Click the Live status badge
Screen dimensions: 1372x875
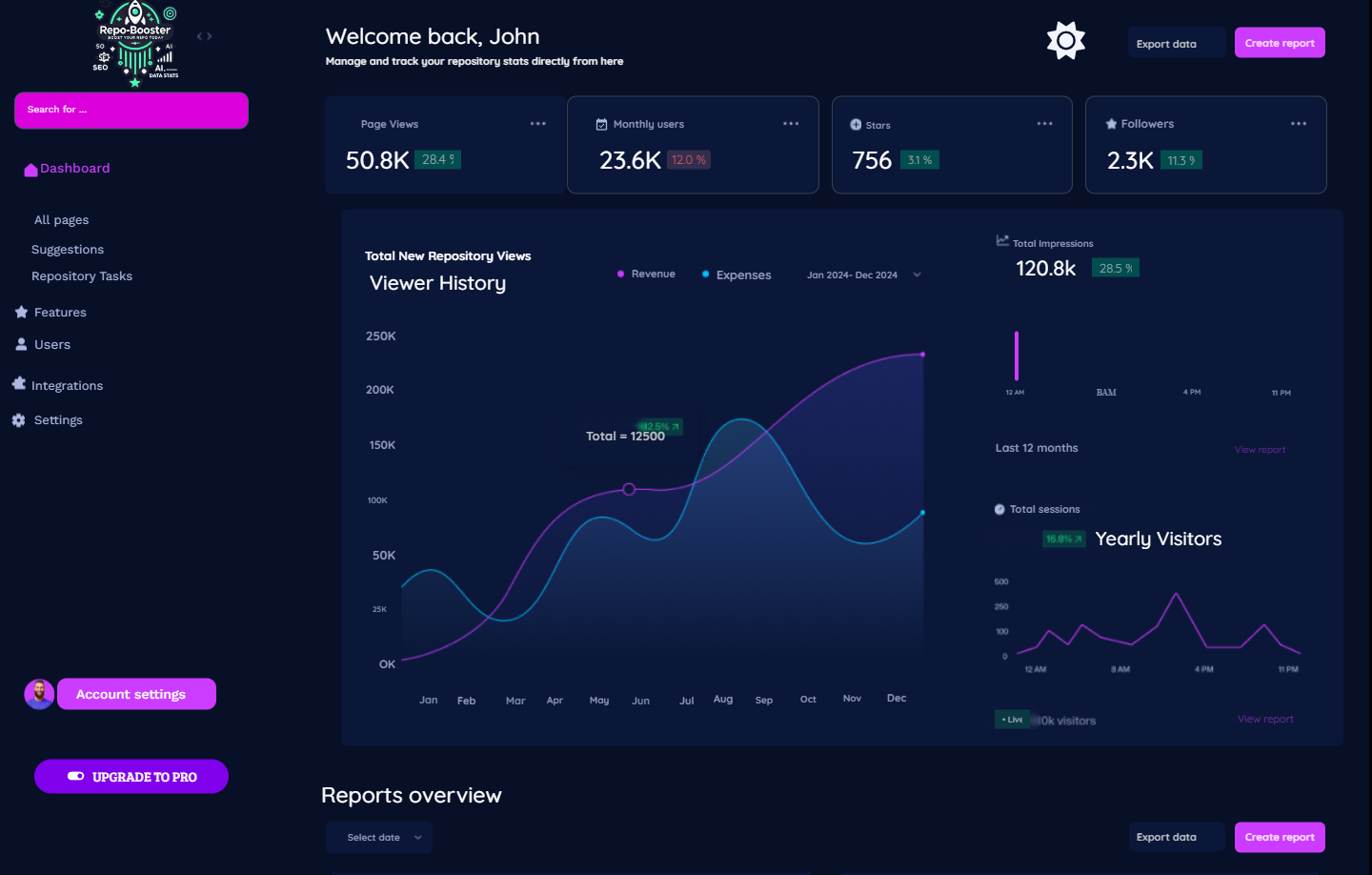(x=1012, y=720)
